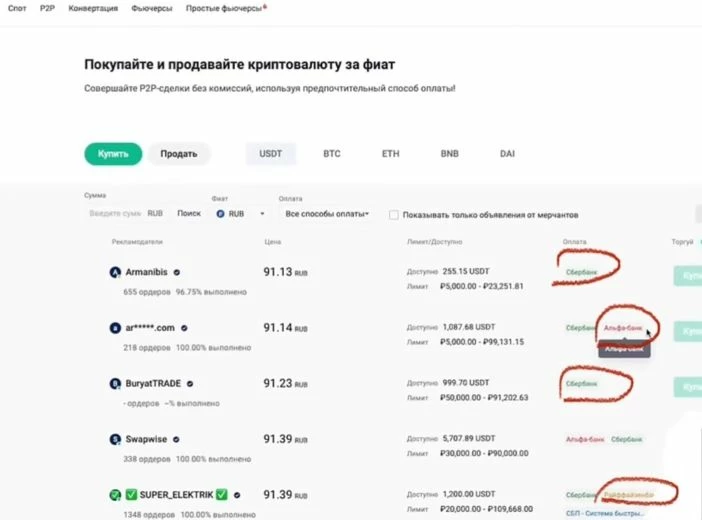The image size is (702, 520).
Task: Click verified badge next to ar*****.com
Action: pos(184,328)
